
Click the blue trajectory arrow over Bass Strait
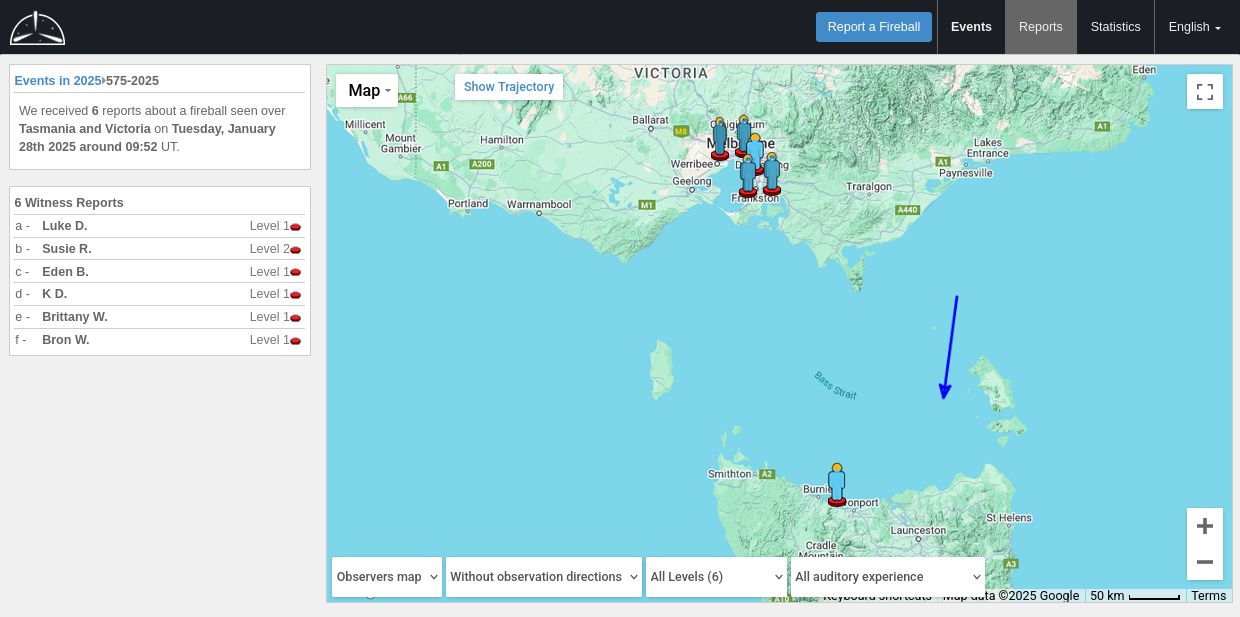tap(948, 345)
